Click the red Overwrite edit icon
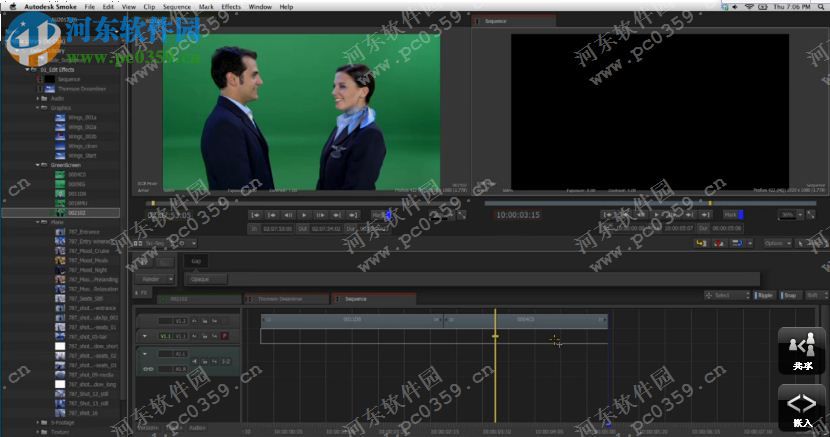This screenshot has width=830, height=437. pyautogui.click(x=719, y=243)
